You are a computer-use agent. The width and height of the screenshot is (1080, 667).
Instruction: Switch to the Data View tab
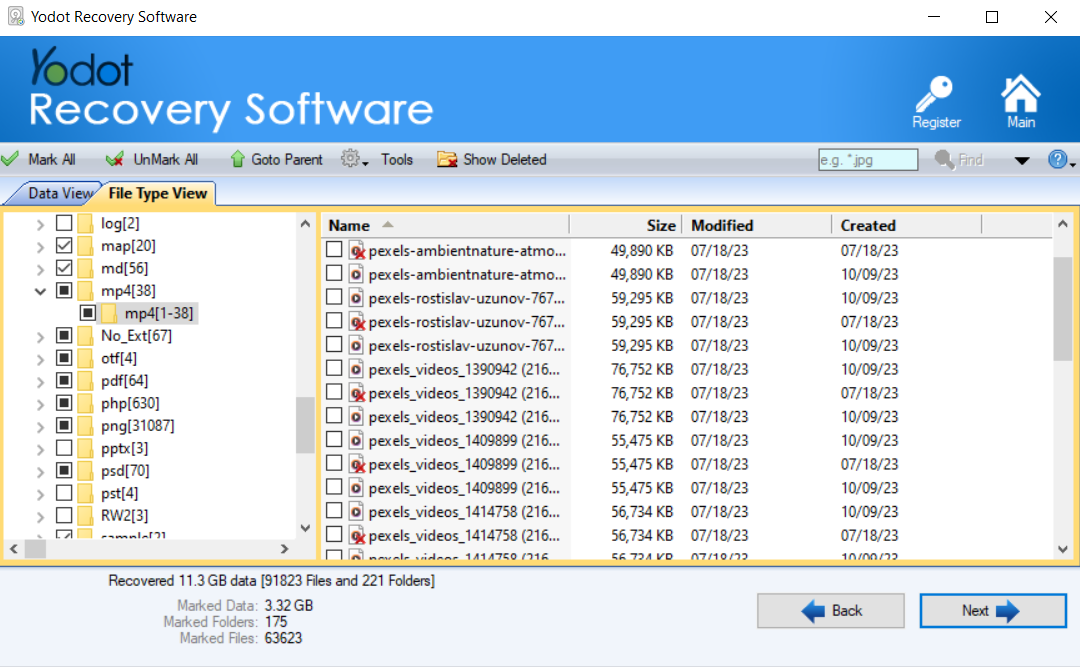[x=50, y=193]
